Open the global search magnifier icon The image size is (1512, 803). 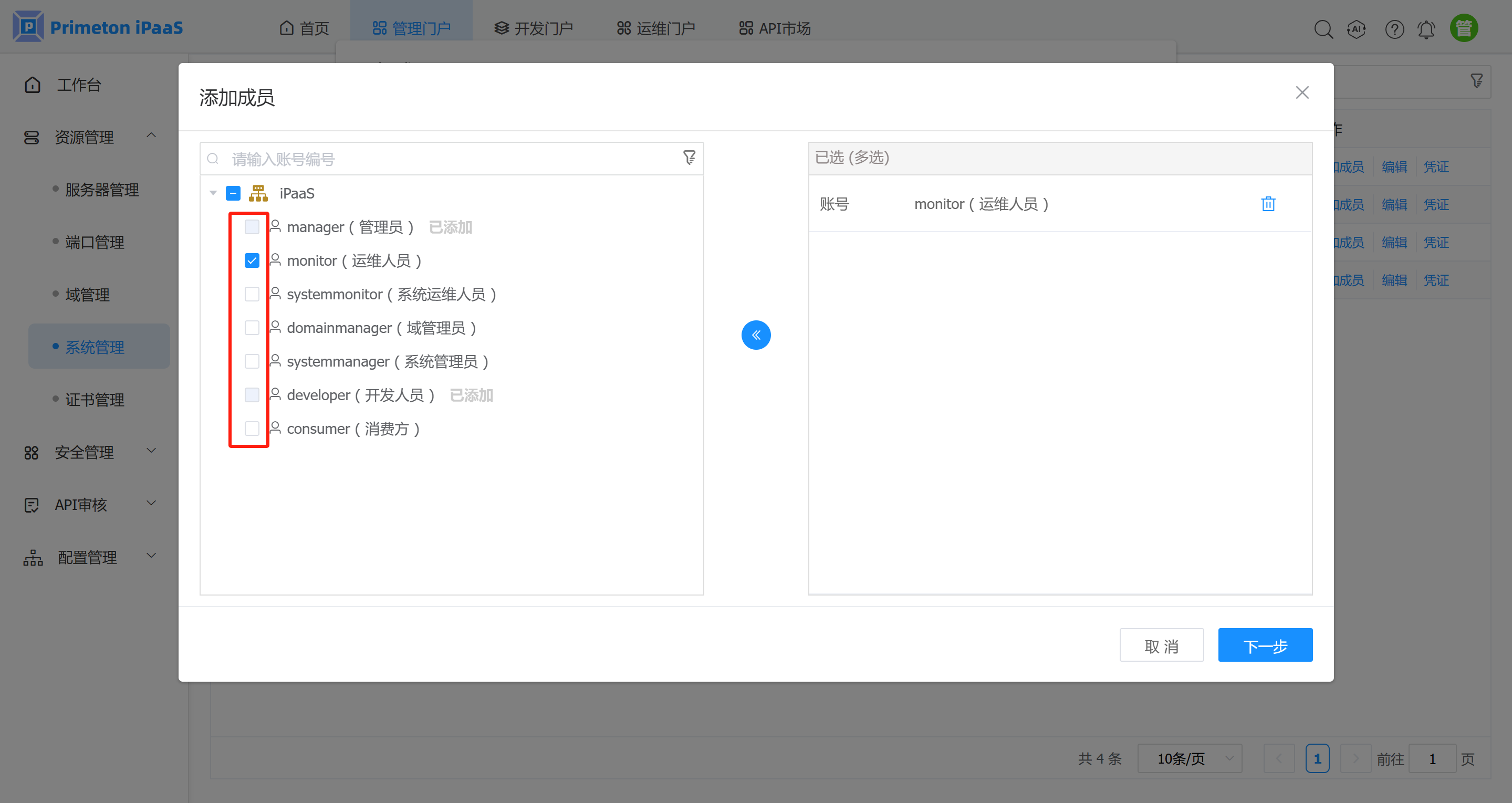pos(1324,29)
